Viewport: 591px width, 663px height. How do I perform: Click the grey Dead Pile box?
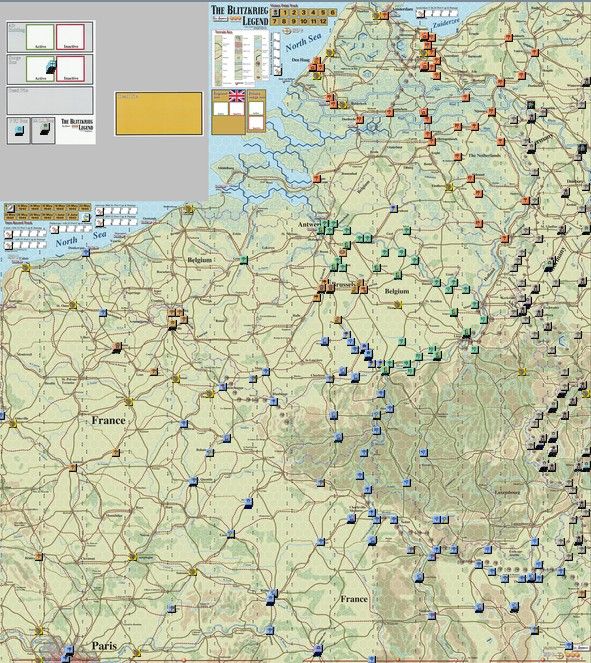[50, 101]
